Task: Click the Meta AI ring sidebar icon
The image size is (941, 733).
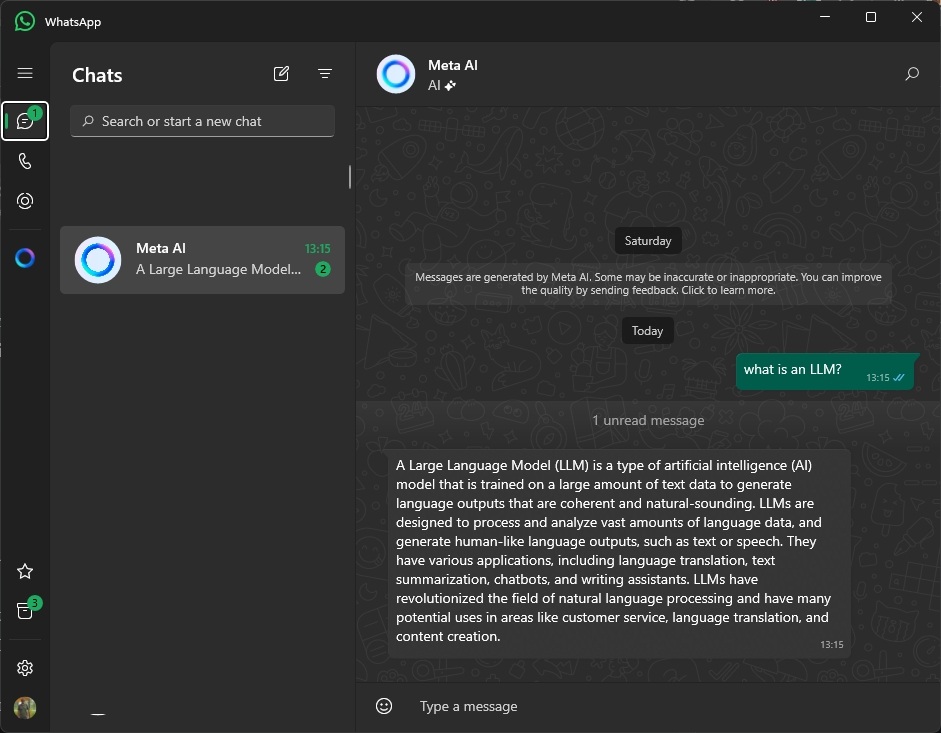Action: click(25, 258)
